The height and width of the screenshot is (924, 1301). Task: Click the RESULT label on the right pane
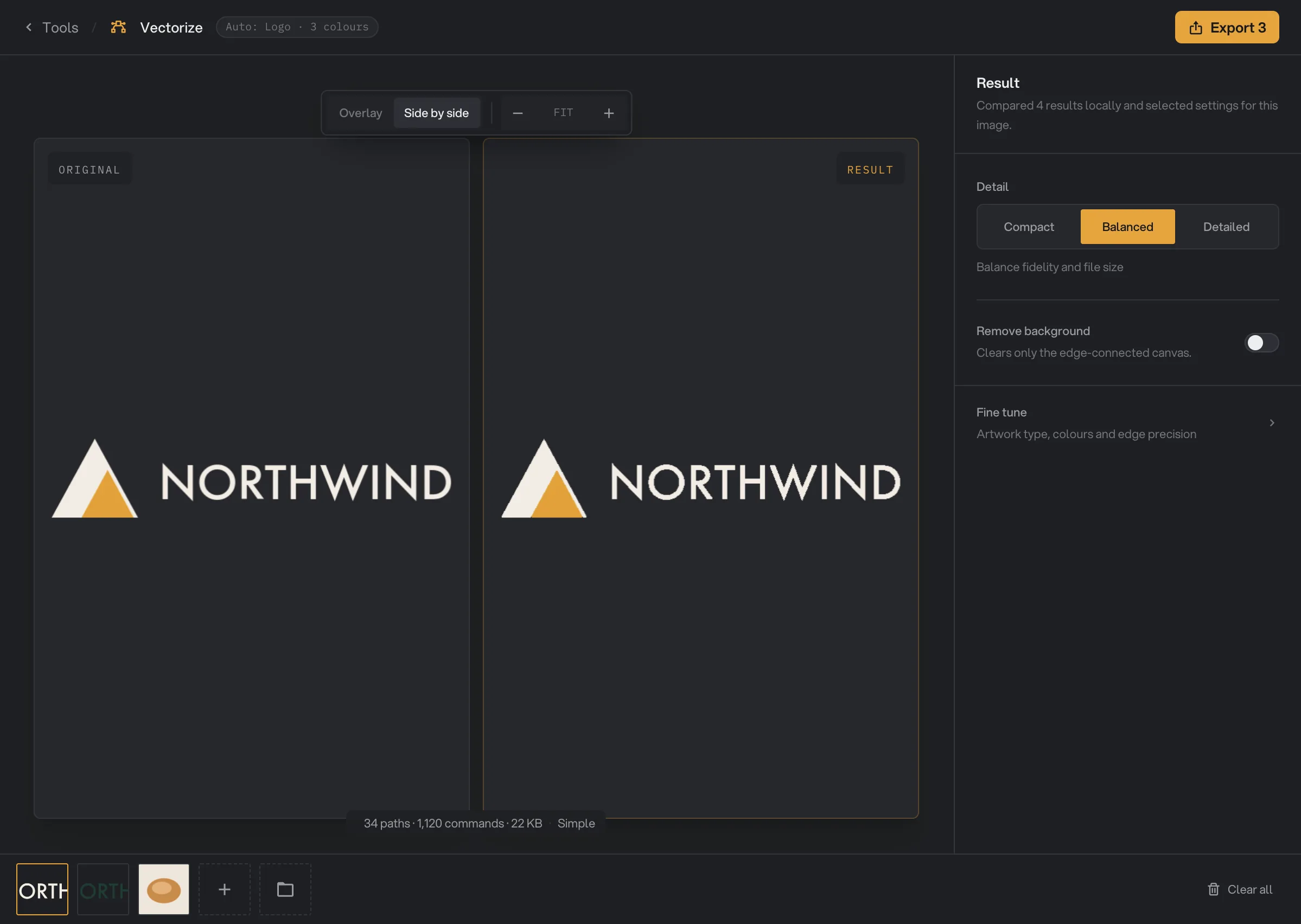(870, 170)
